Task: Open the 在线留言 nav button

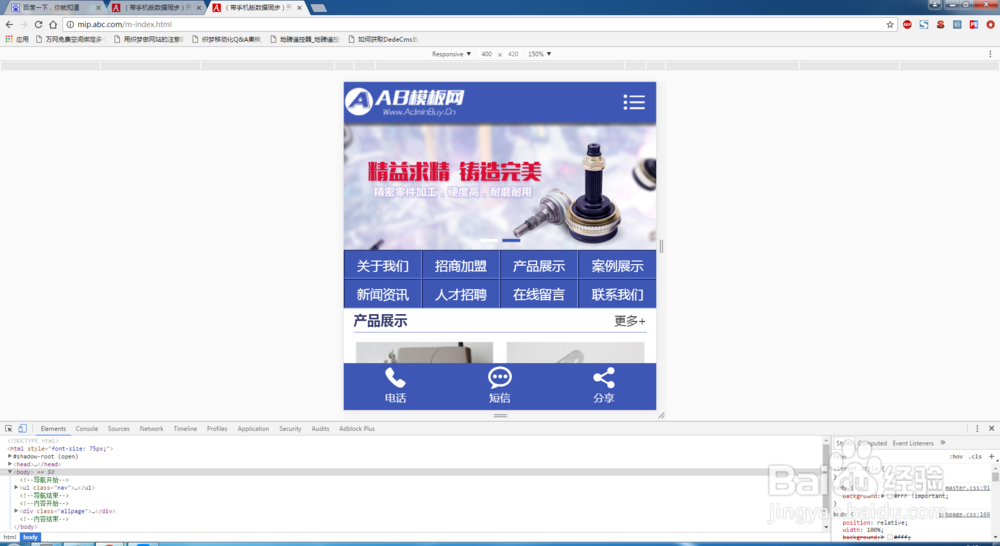Action: 539,294
